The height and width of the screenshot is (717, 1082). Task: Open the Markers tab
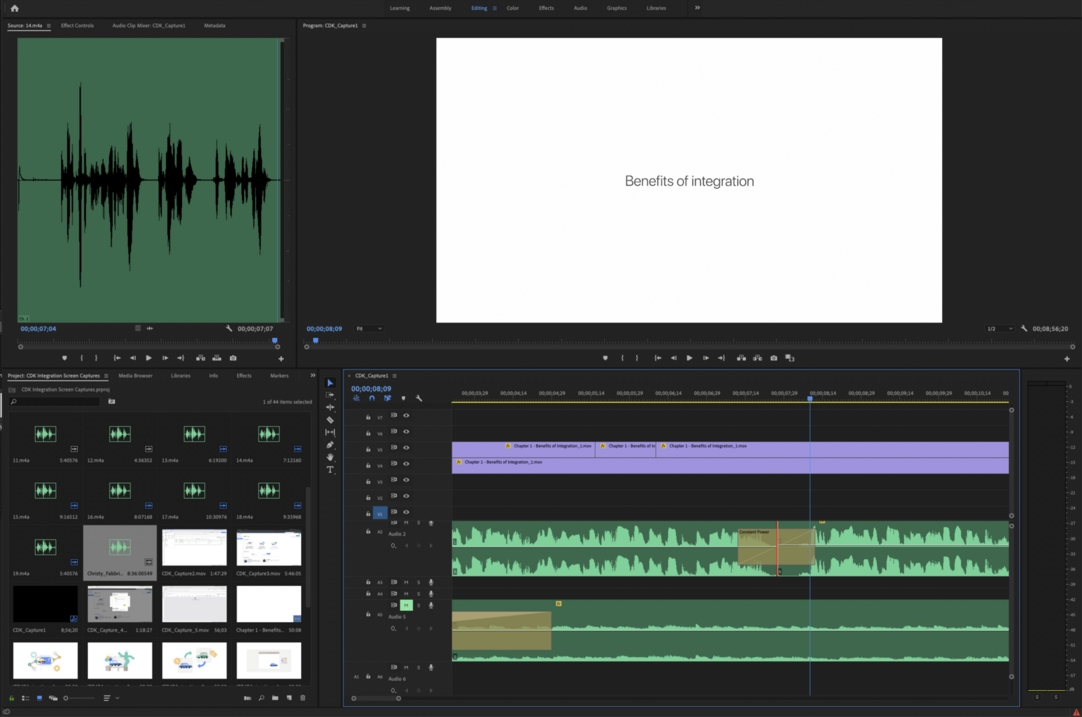click(279, 375)
